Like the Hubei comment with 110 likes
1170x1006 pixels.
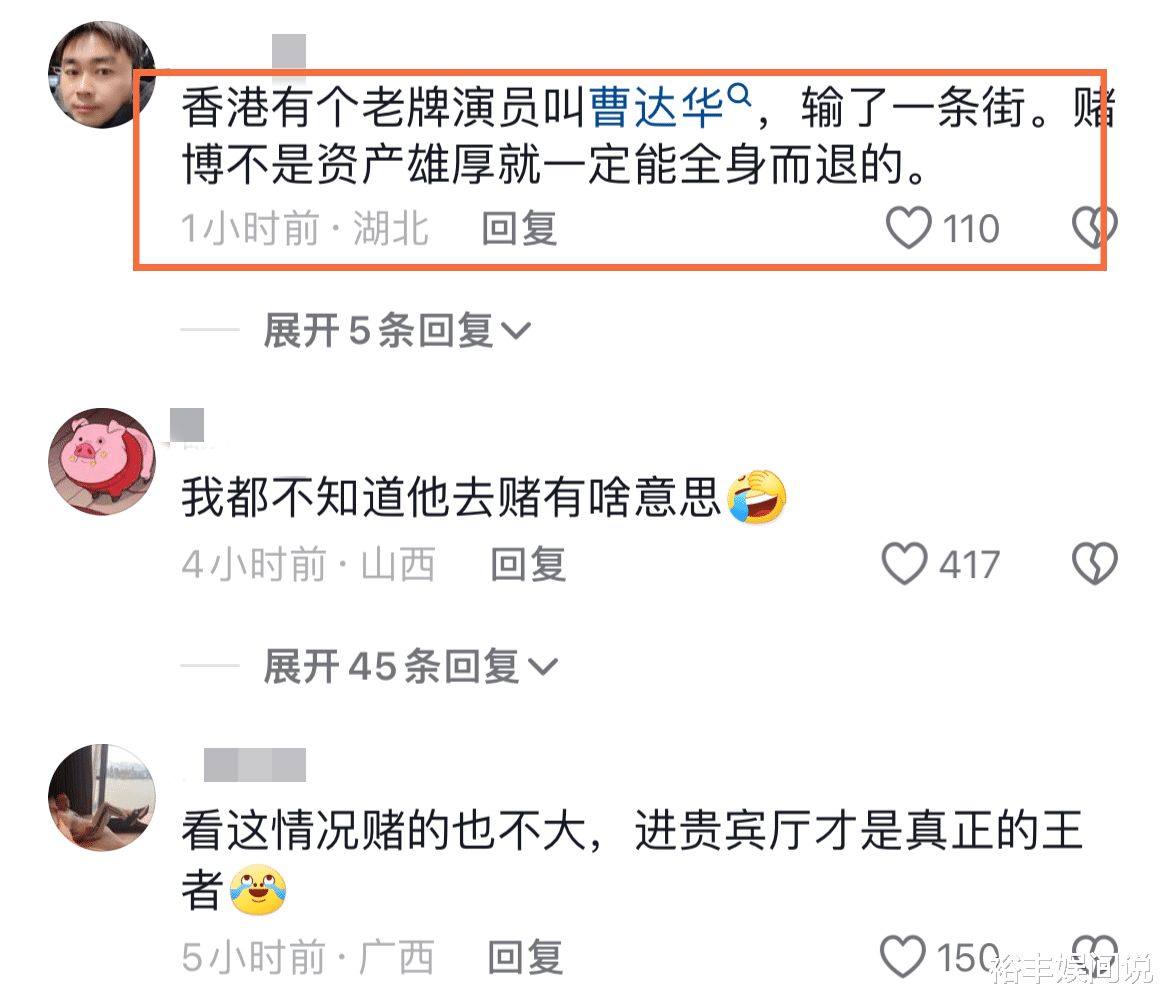(908, 228)
